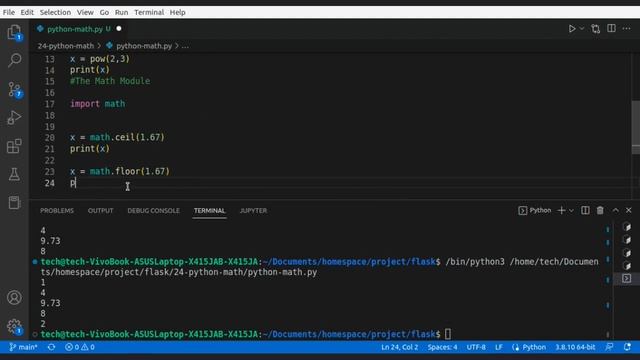Open the Help menu

178,12
